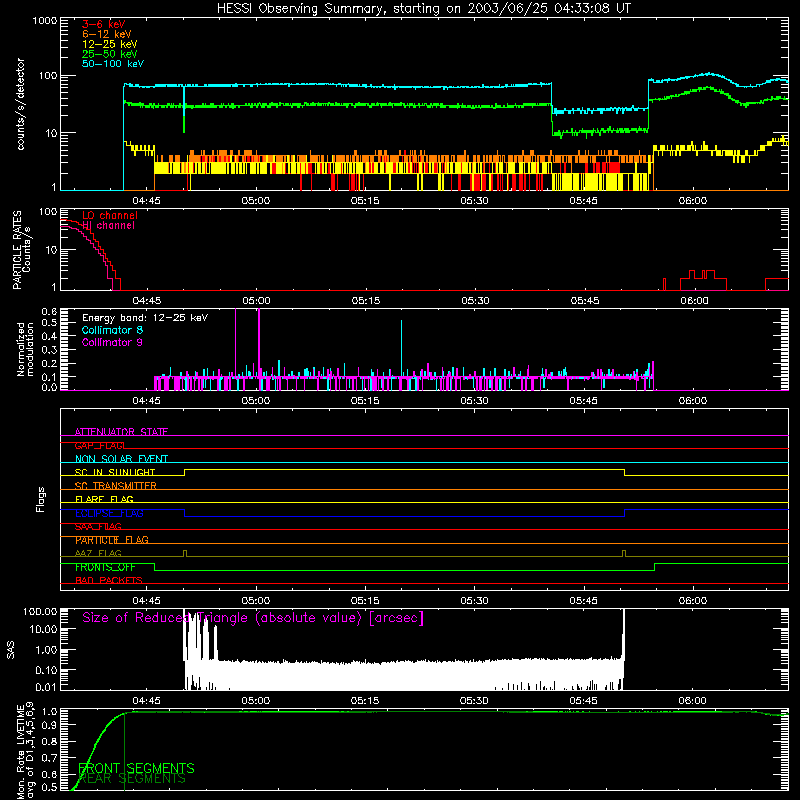The image size is (800, 800).
Task: Click the Mon. Rate LIVETIME axis label
Action: click(26, 750)
